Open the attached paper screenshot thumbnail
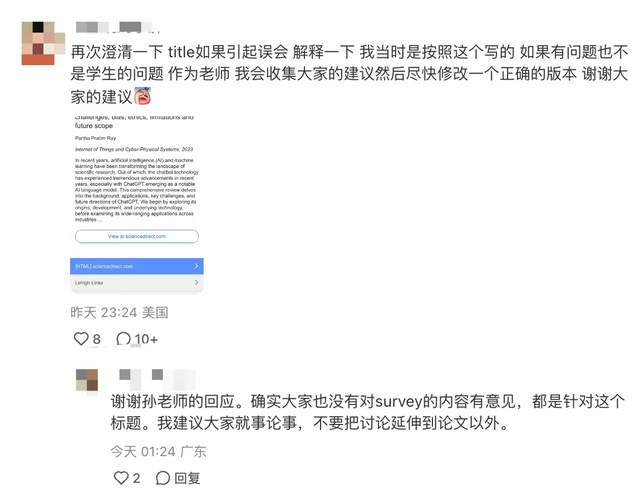The image size is (640, 494). tap(137, 203)
